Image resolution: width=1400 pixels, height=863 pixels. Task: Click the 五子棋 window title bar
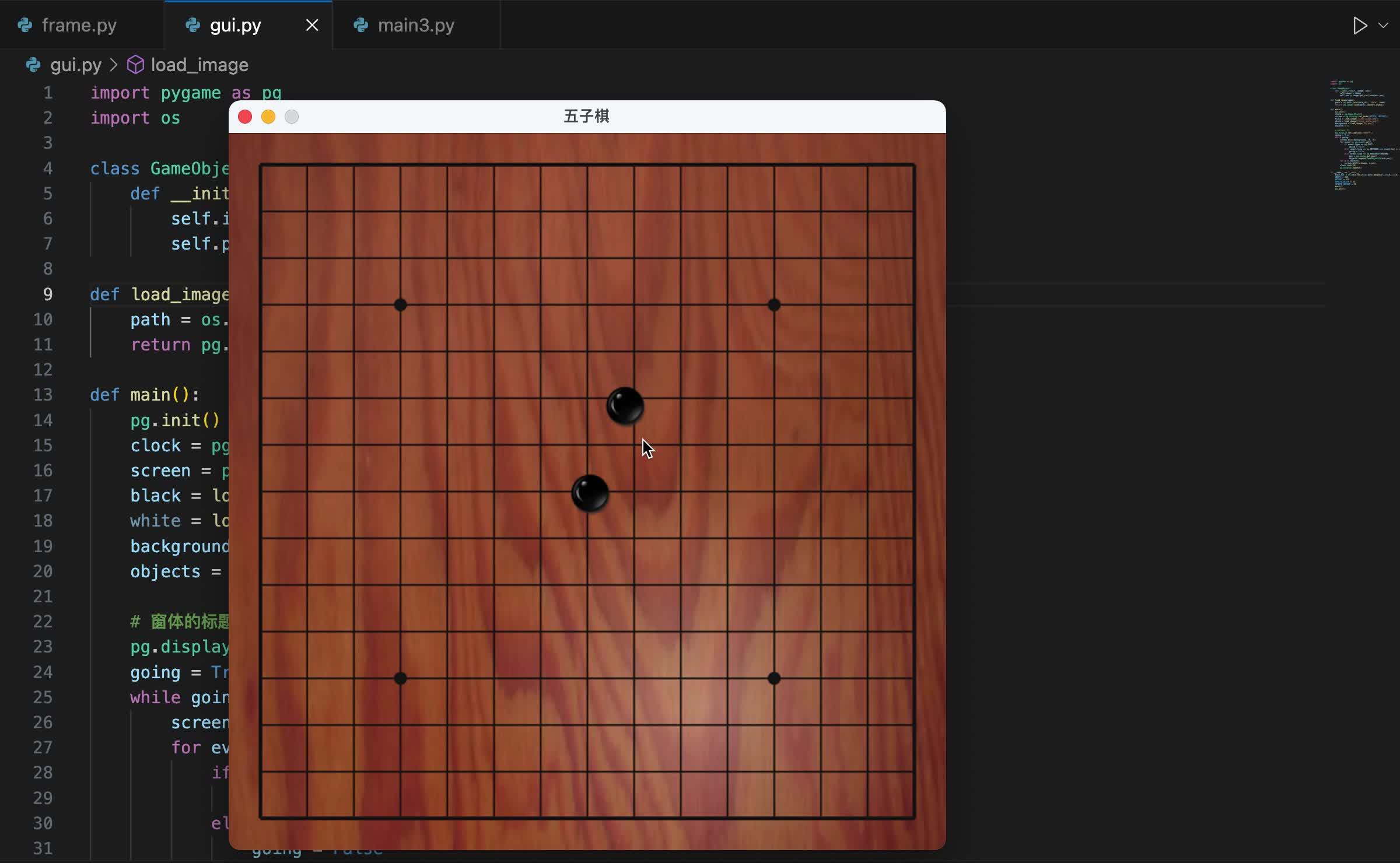tap(586, 117)
